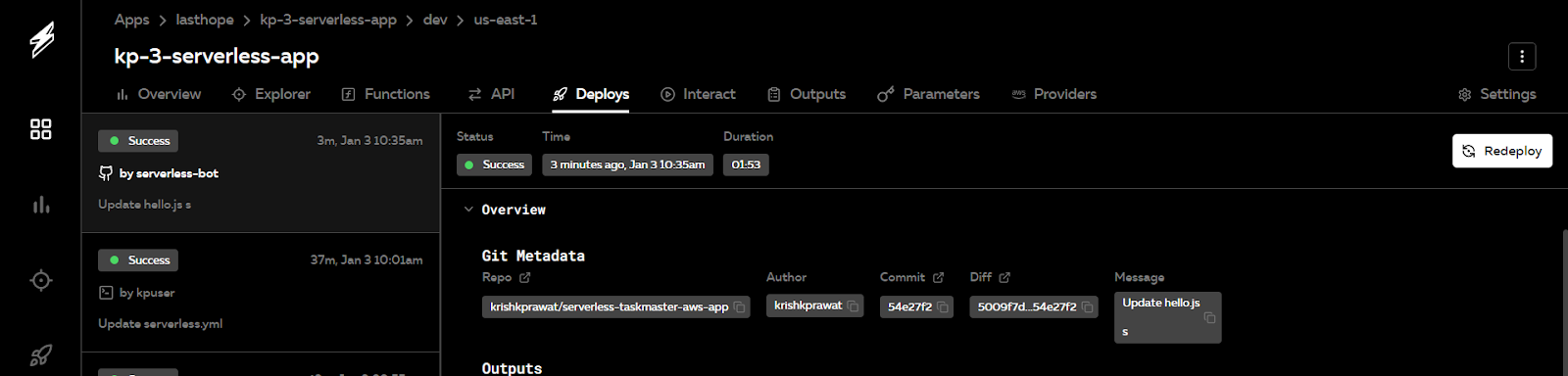This screenshot has height=376, width=1568.
Task: Go to kp-3-serverless-app breadcrumb link
Action: pos(328,20)
